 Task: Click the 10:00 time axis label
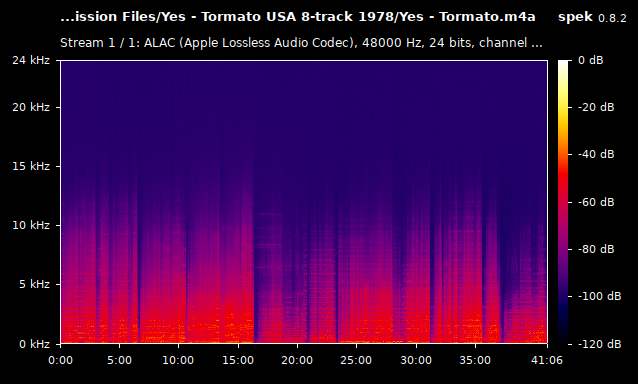[178, 360]
